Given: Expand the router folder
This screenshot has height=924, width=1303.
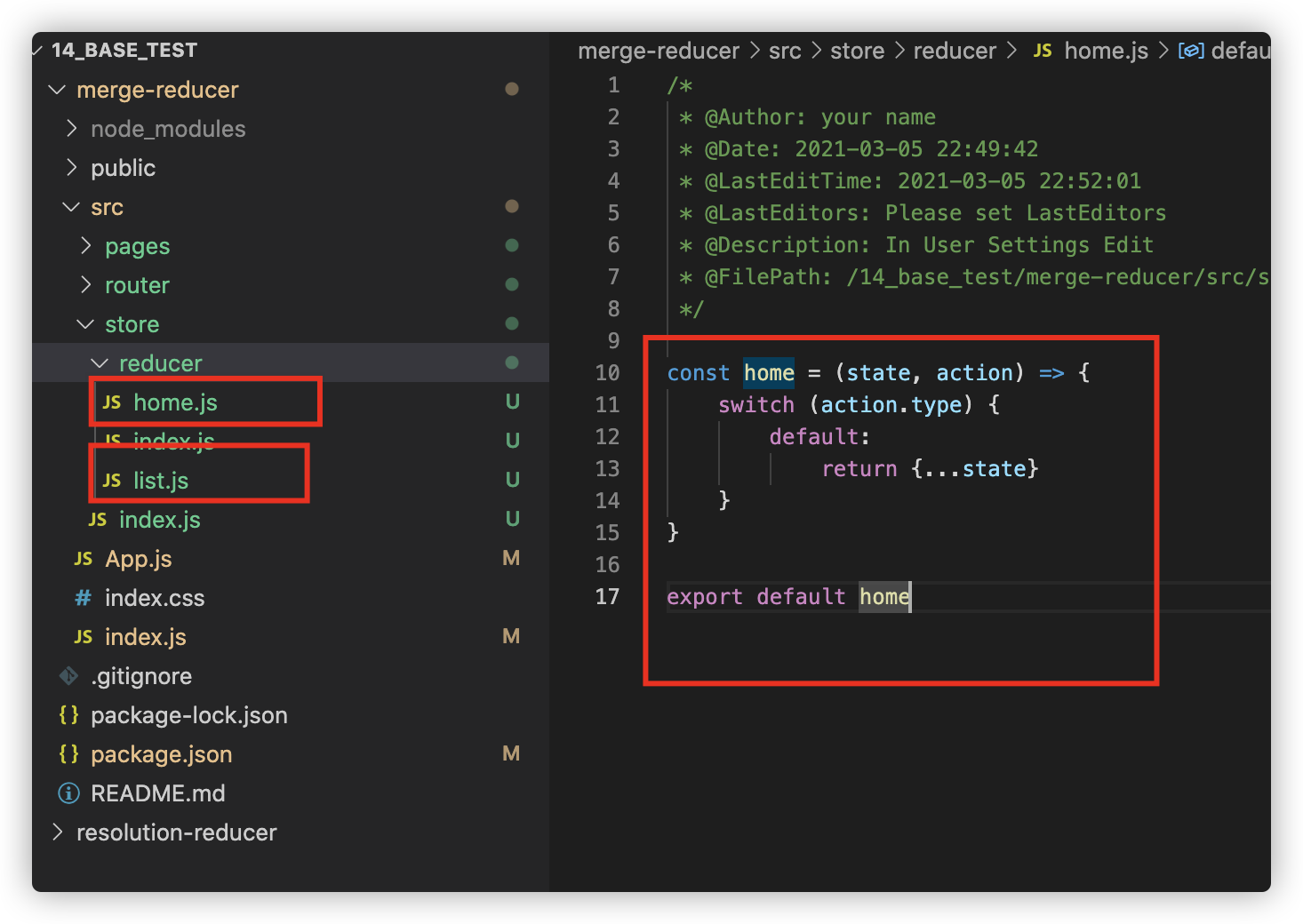Looking at the screenshot, I should coord(85,285).
